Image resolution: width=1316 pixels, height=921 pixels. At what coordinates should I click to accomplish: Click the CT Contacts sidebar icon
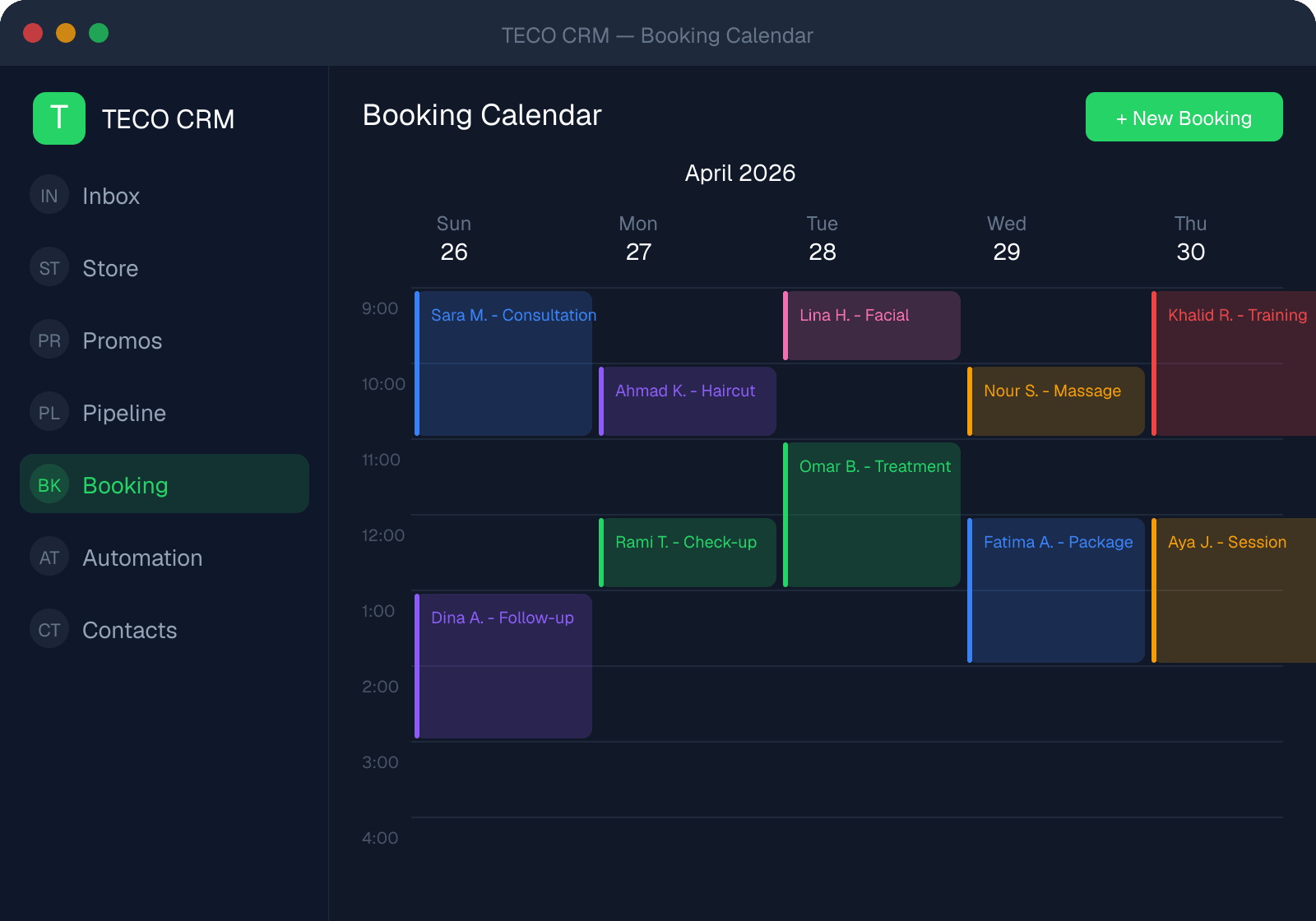click(49, 629)
